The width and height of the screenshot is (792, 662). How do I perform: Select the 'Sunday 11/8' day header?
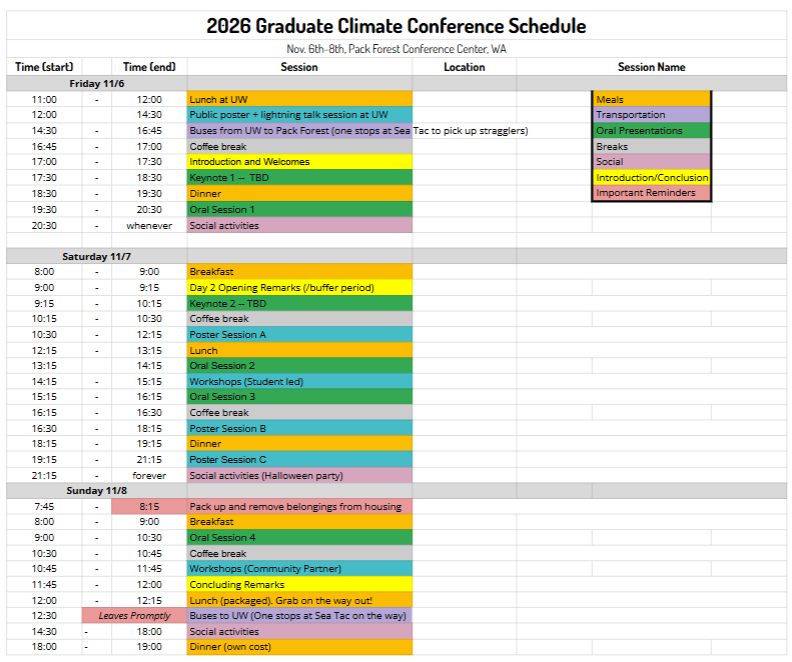click(96, 490)
